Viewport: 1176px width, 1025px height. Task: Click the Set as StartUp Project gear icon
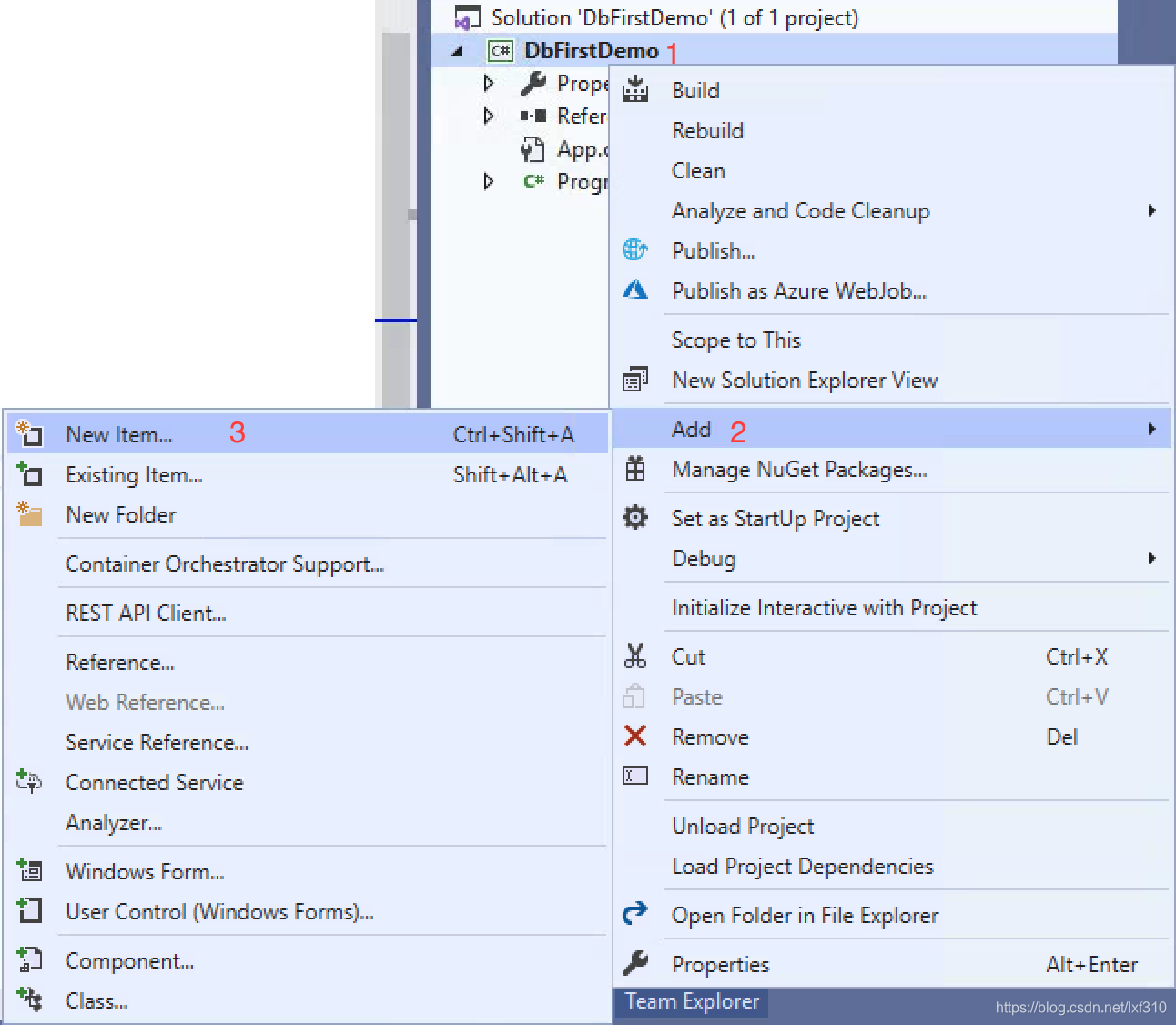[634, 517]
